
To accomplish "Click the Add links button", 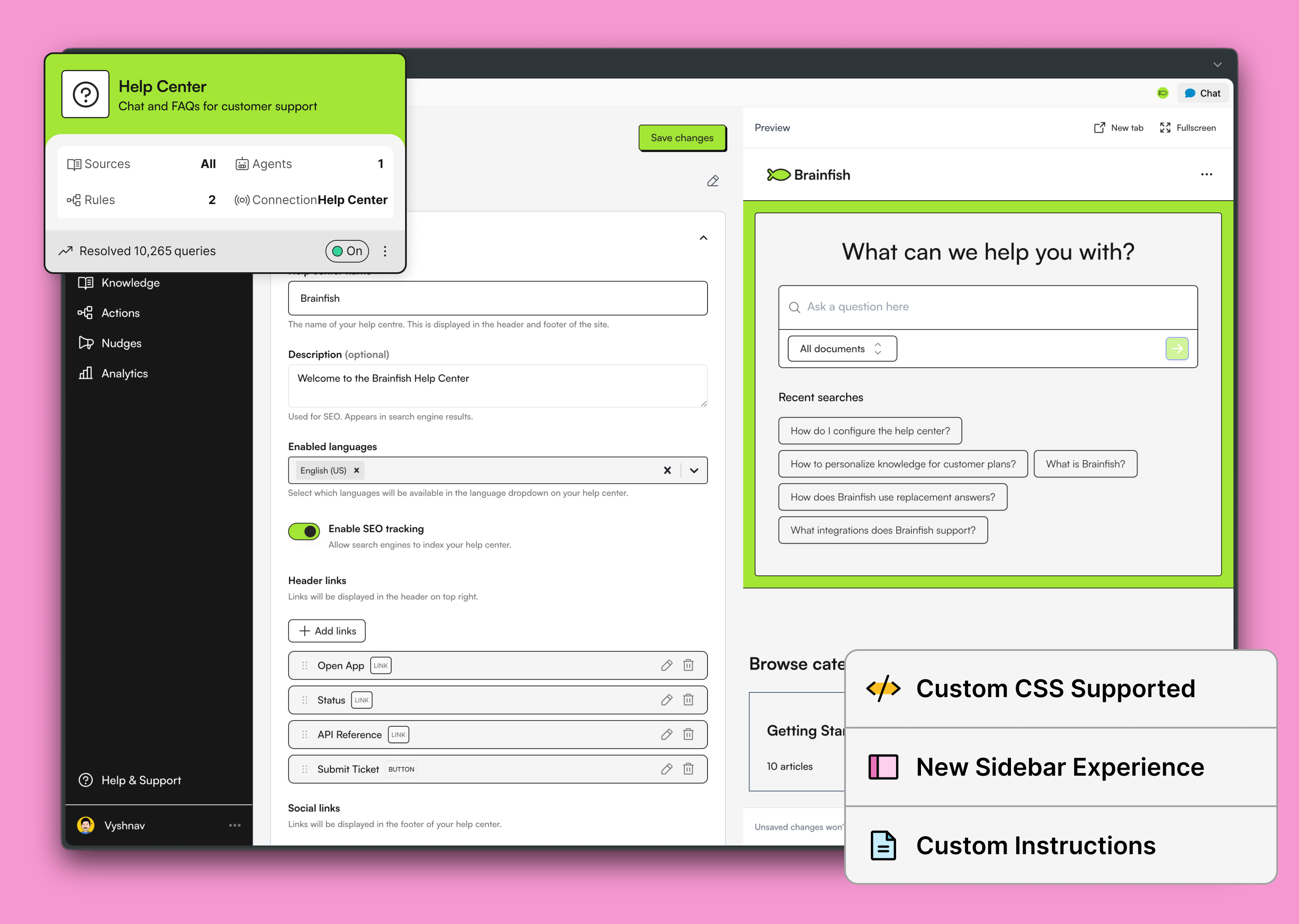I will 327,631.
